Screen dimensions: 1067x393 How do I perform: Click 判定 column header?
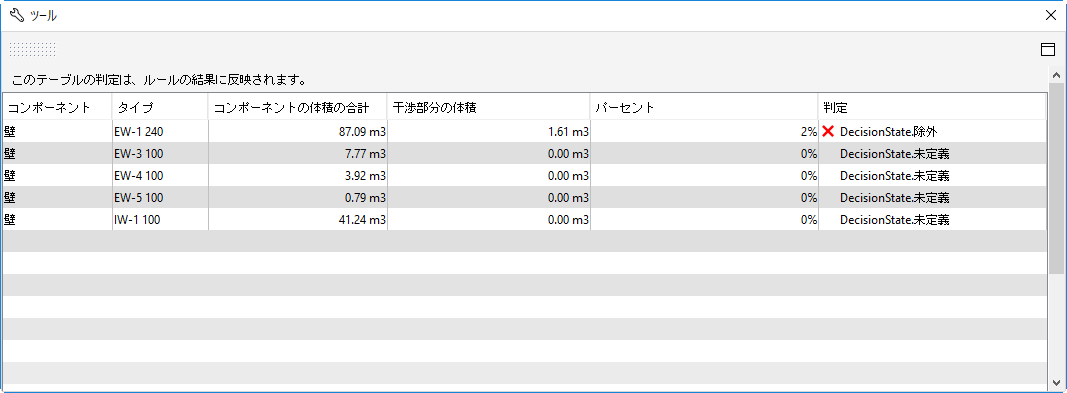click(x=932, y=107)
